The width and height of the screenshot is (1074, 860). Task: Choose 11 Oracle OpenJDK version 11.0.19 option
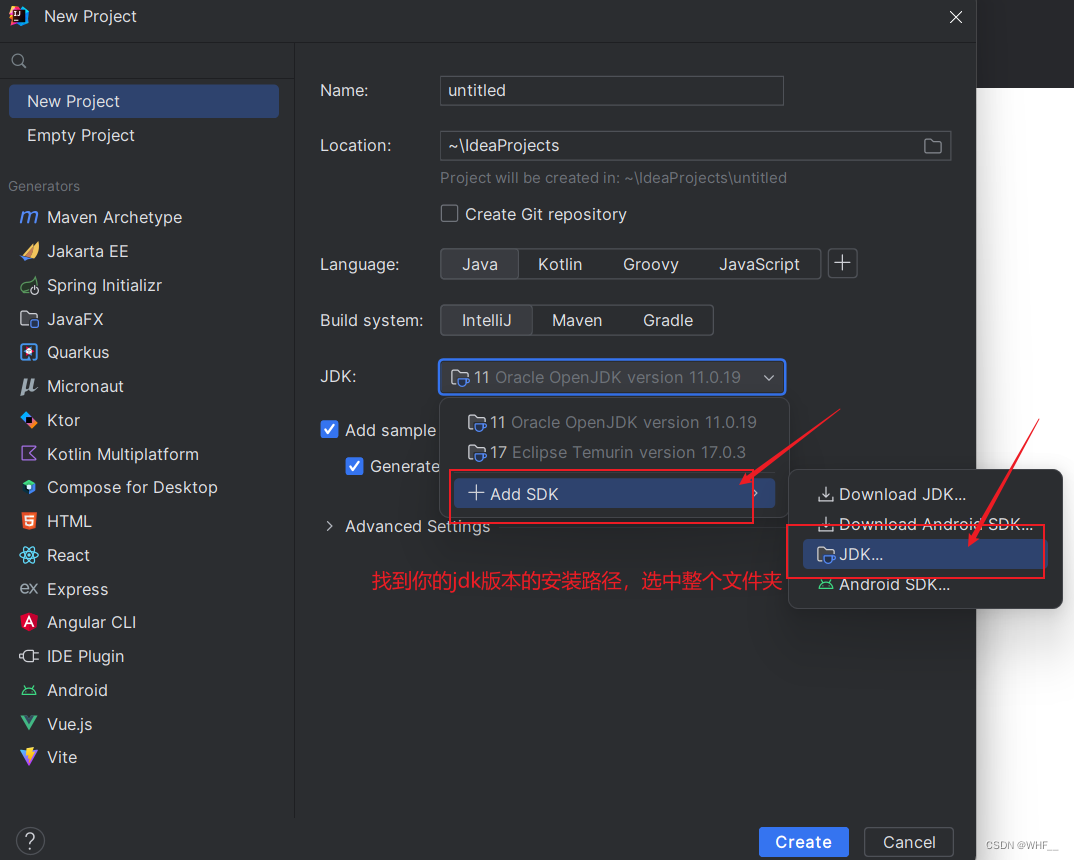[x=614, y=422]
